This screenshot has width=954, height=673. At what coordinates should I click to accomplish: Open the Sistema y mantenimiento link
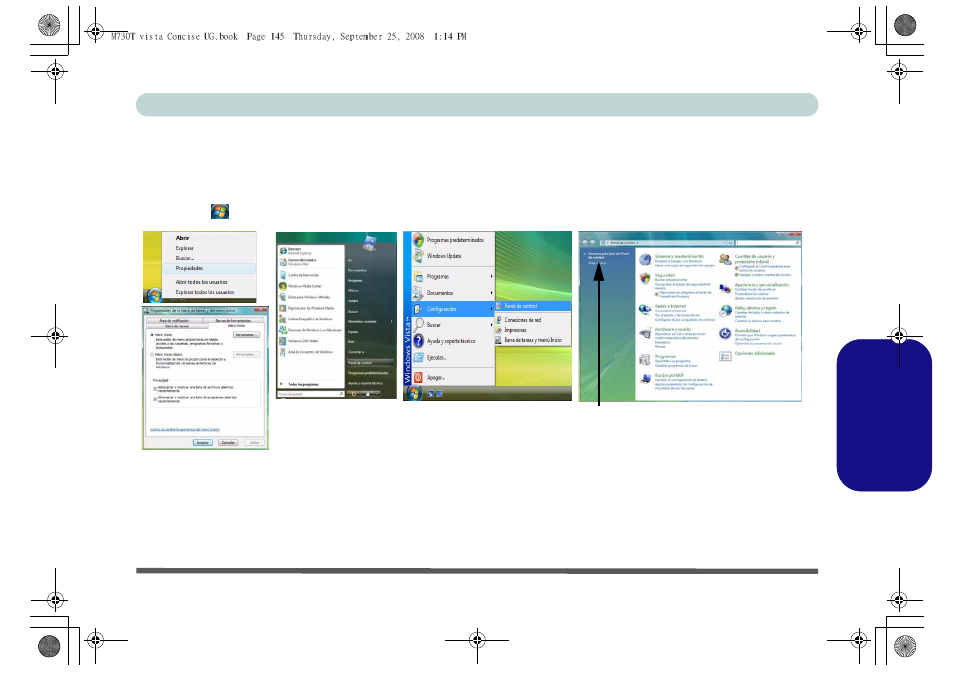click(x=679, y=256)
